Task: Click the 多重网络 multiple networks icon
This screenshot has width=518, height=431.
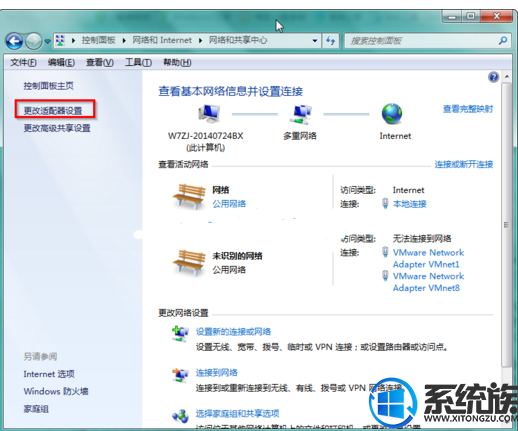Action: [x=301, y=114]
